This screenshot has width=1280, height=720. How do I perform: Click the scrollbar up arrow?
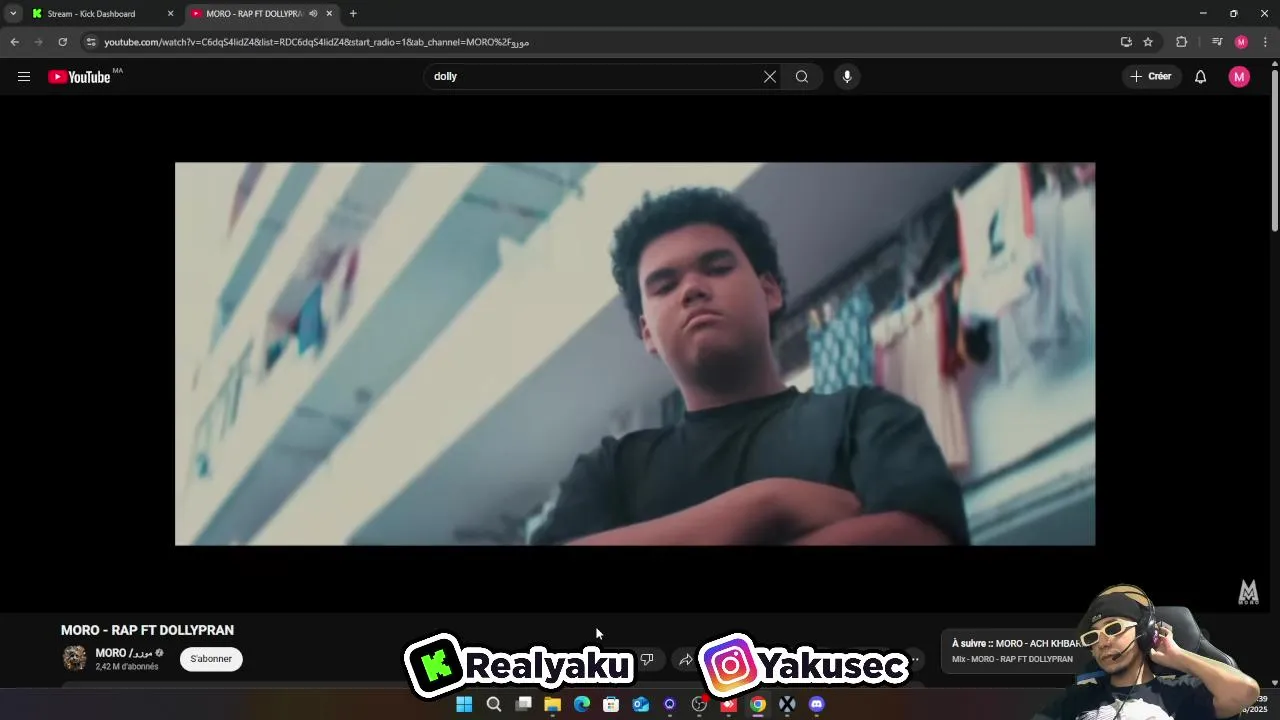click(1274, 65)
